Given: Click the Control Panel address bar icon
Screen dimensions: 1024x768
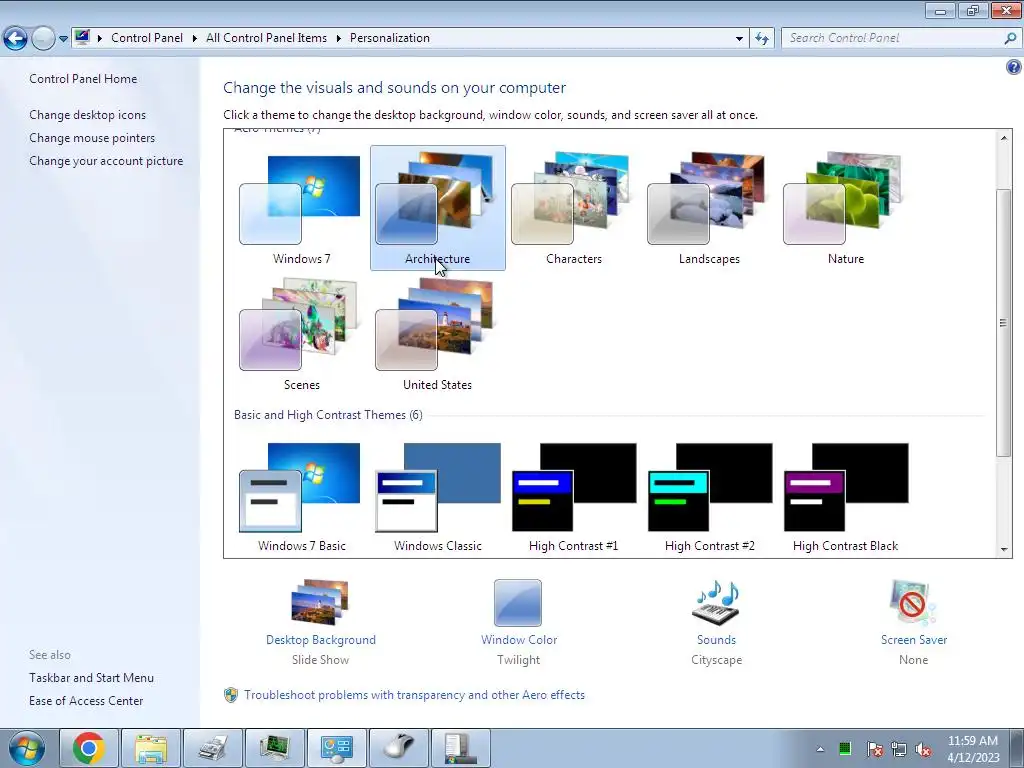Looking at the screenshot, I should (x=82, y=38).
